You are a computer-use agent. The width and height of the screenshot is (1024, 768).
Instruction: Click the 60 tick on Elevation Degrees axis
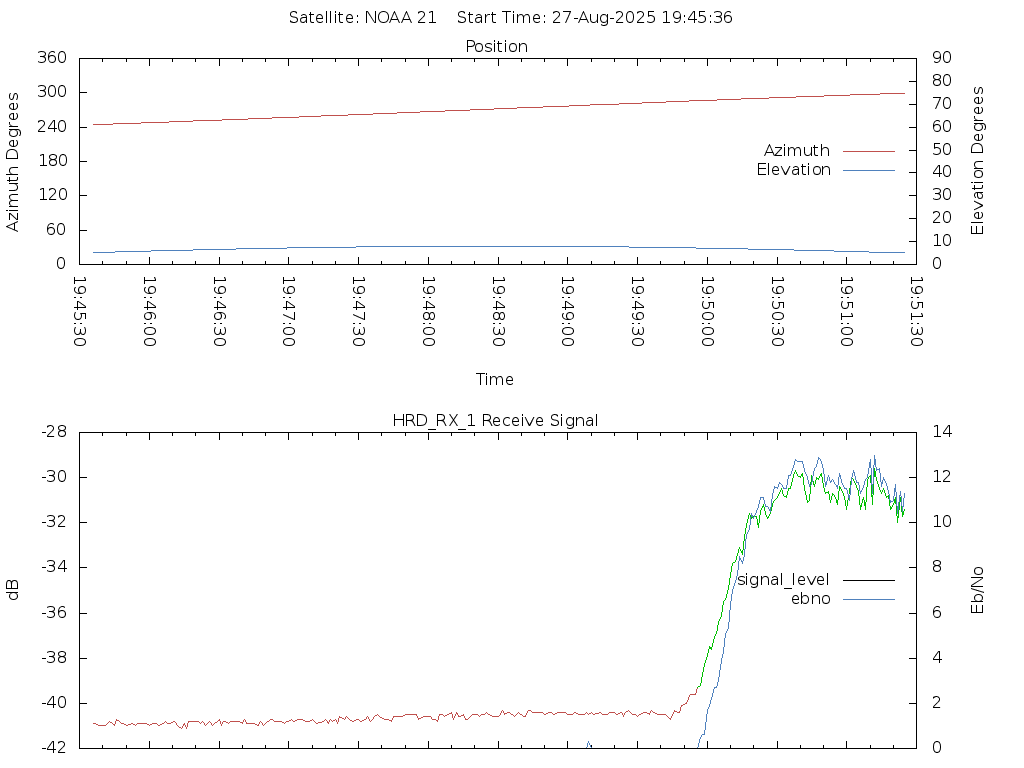pos(942,126)
